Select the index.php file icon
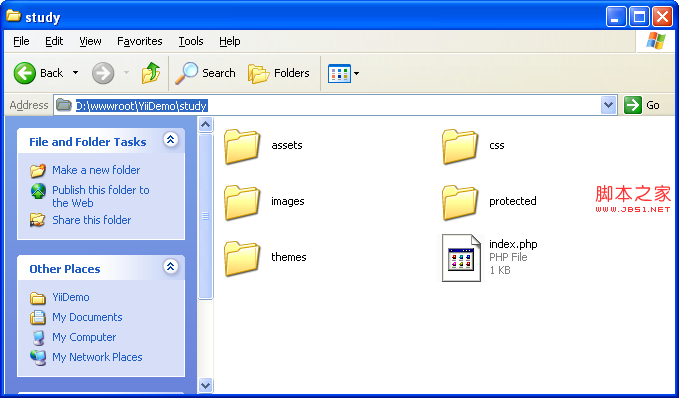This screenshot has height=398, width=679. [x=461, y=258]
